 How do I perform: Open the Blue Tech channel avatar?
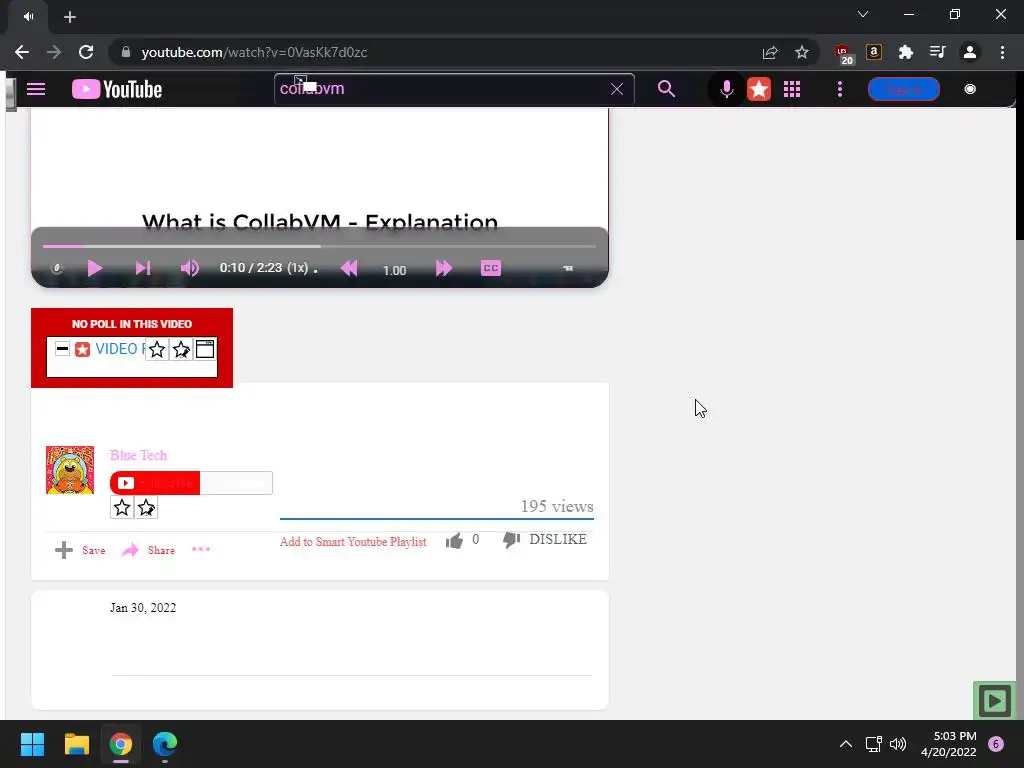tap(70, 470)
